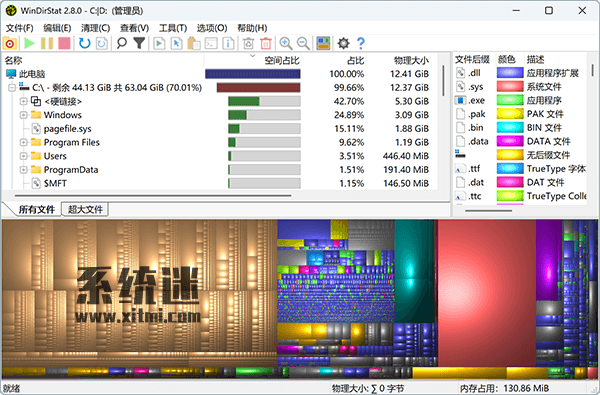Click the move to recycle bin icon
The height and width of the screenshot is (395, 600).
248,43
